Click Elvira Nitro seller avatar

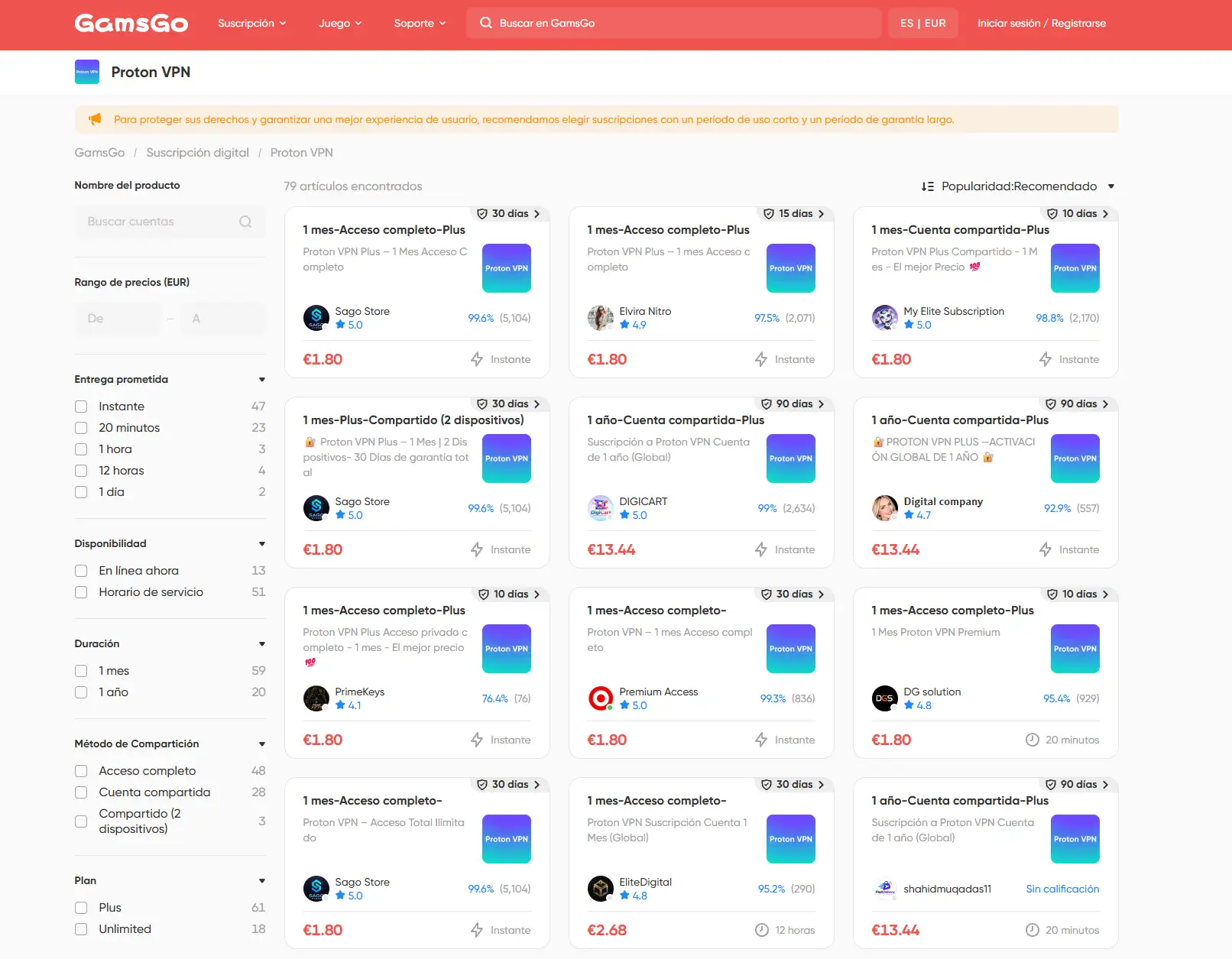601,318
